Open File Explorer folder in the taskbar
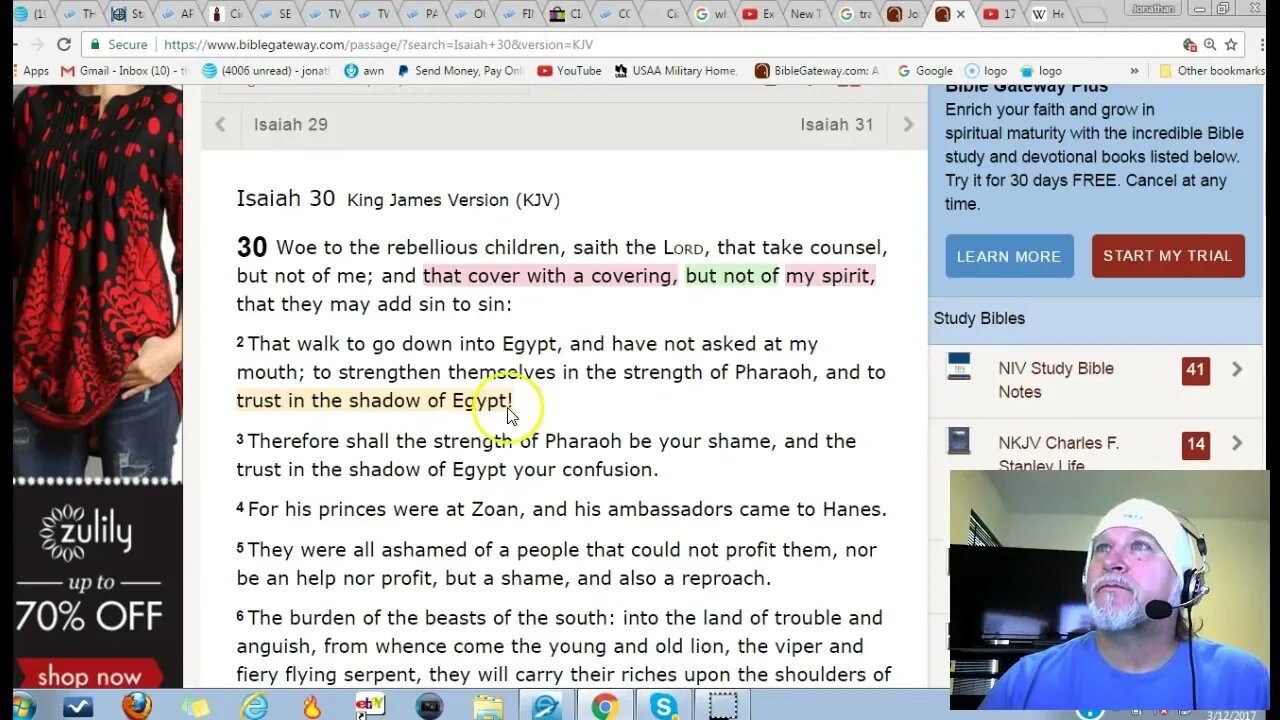 (x=488, y=706)
